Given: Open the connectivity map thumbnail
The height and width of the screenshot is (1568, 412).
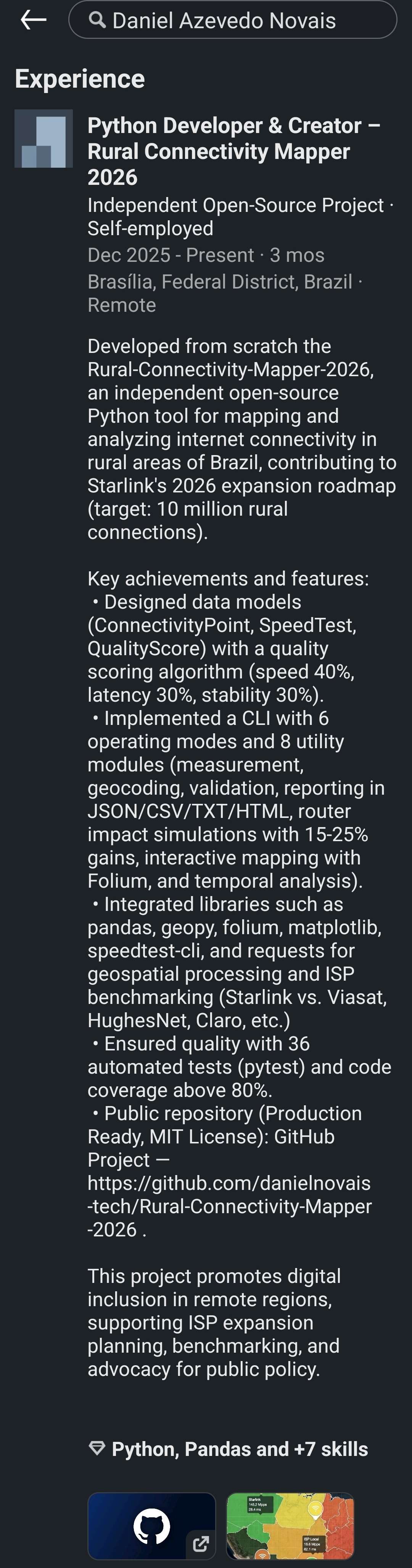Looking at the screenshot, I should click(290, 1525).
